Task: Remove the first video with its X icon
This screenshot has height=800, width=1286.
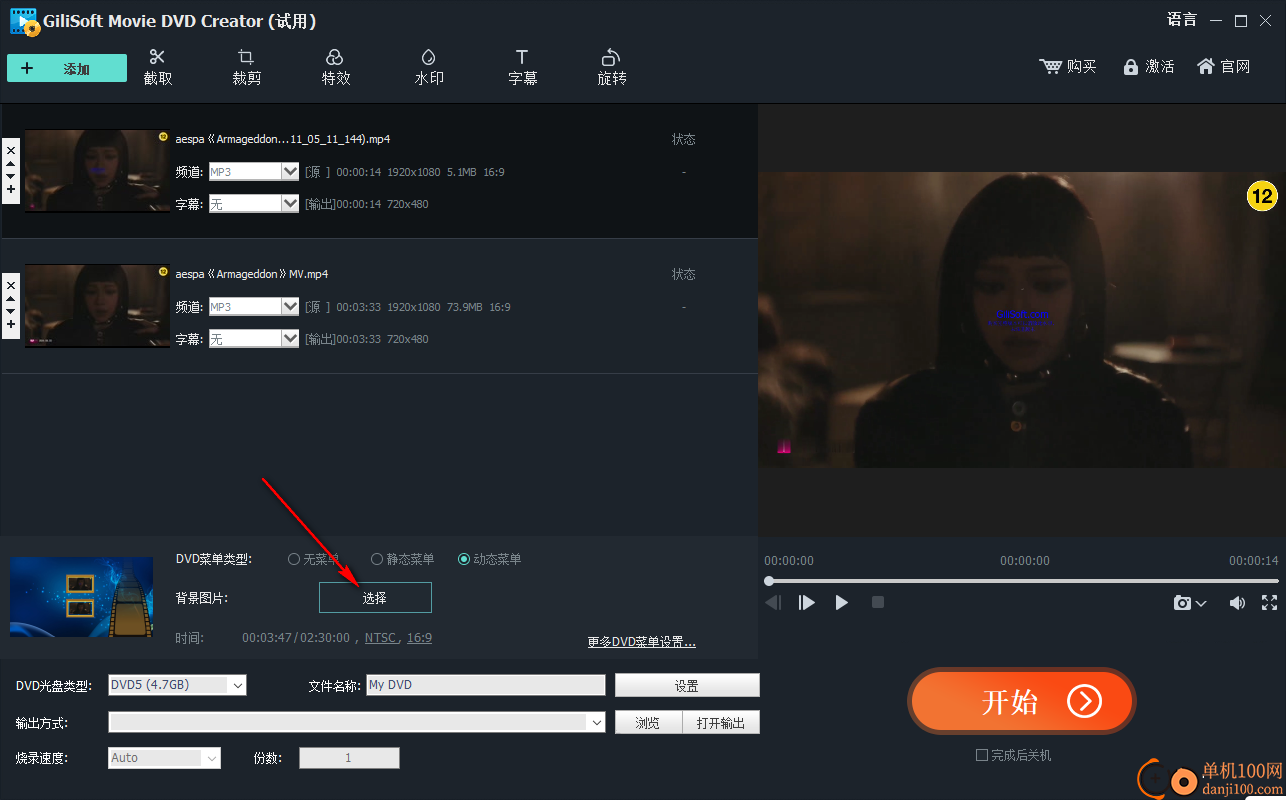Action: pos(11,150)
